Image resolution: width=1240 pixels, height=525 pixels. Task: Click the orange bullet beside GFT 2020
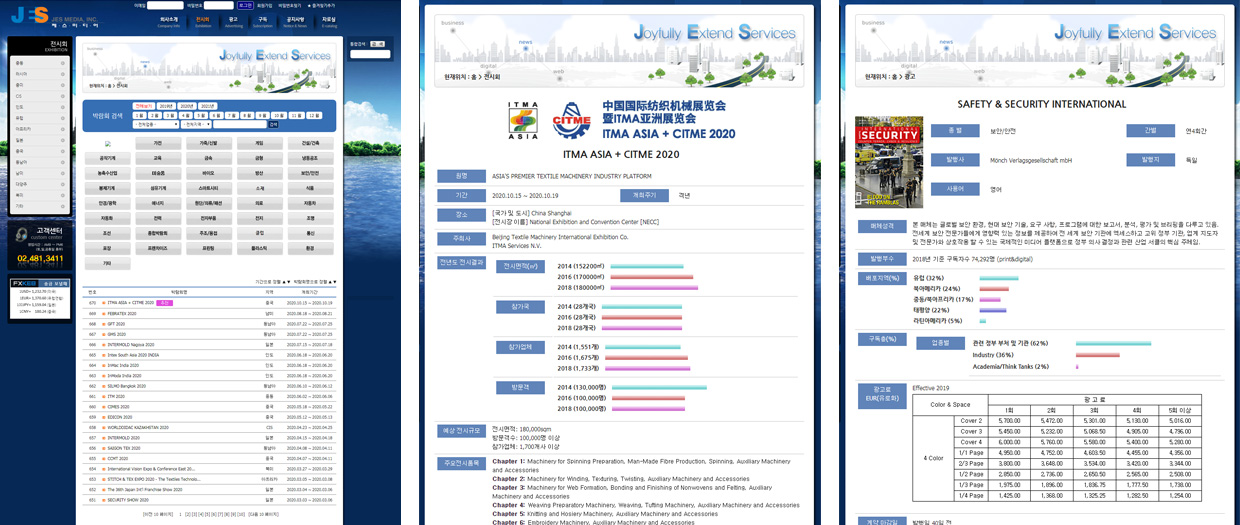click(104, 324)
